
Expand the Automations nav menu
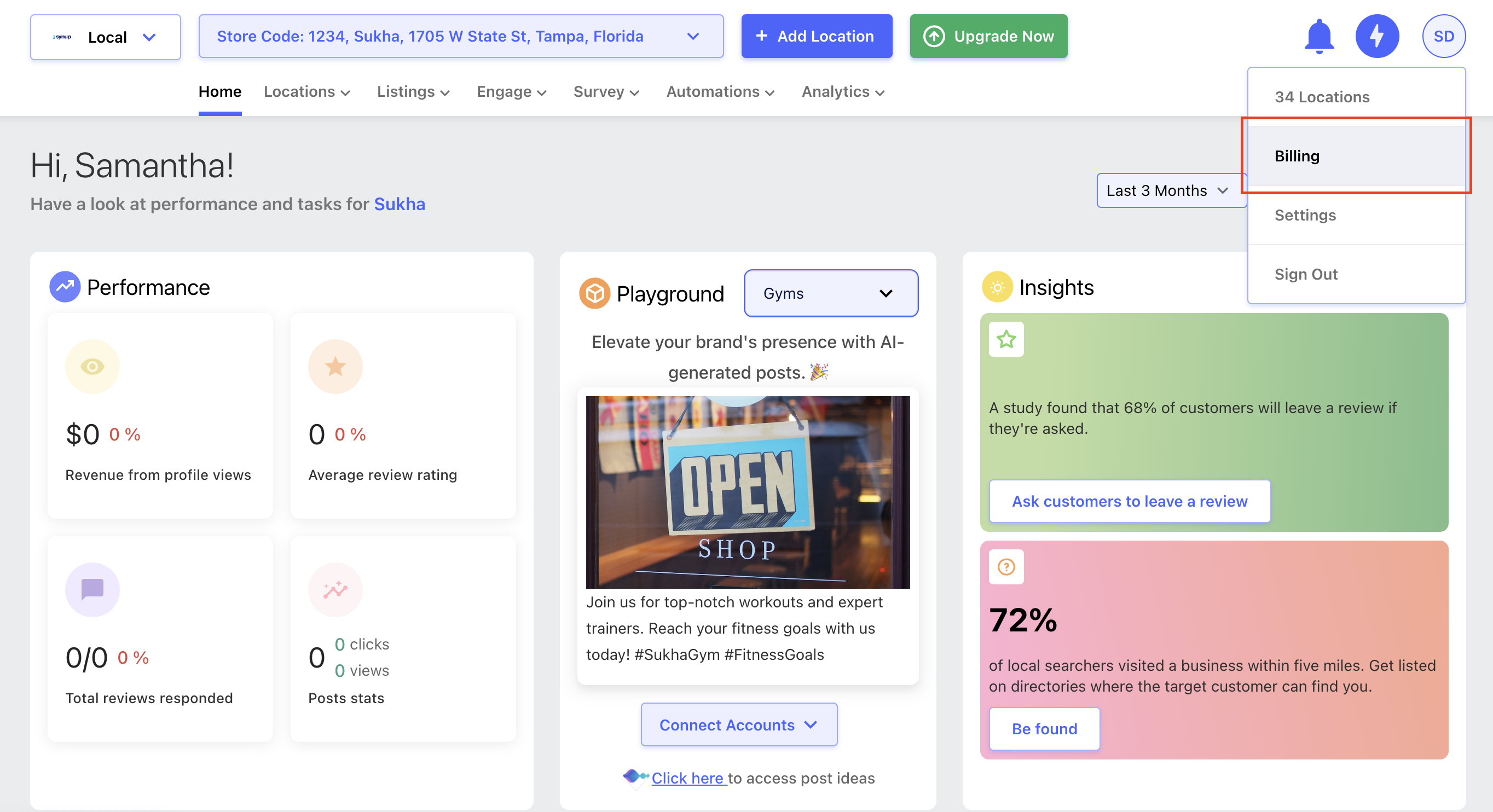coord(720,91)
